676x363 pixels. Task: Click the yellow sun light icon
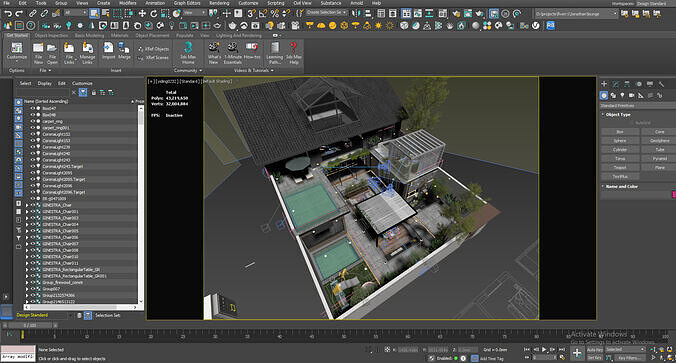[x=379, y=26]
